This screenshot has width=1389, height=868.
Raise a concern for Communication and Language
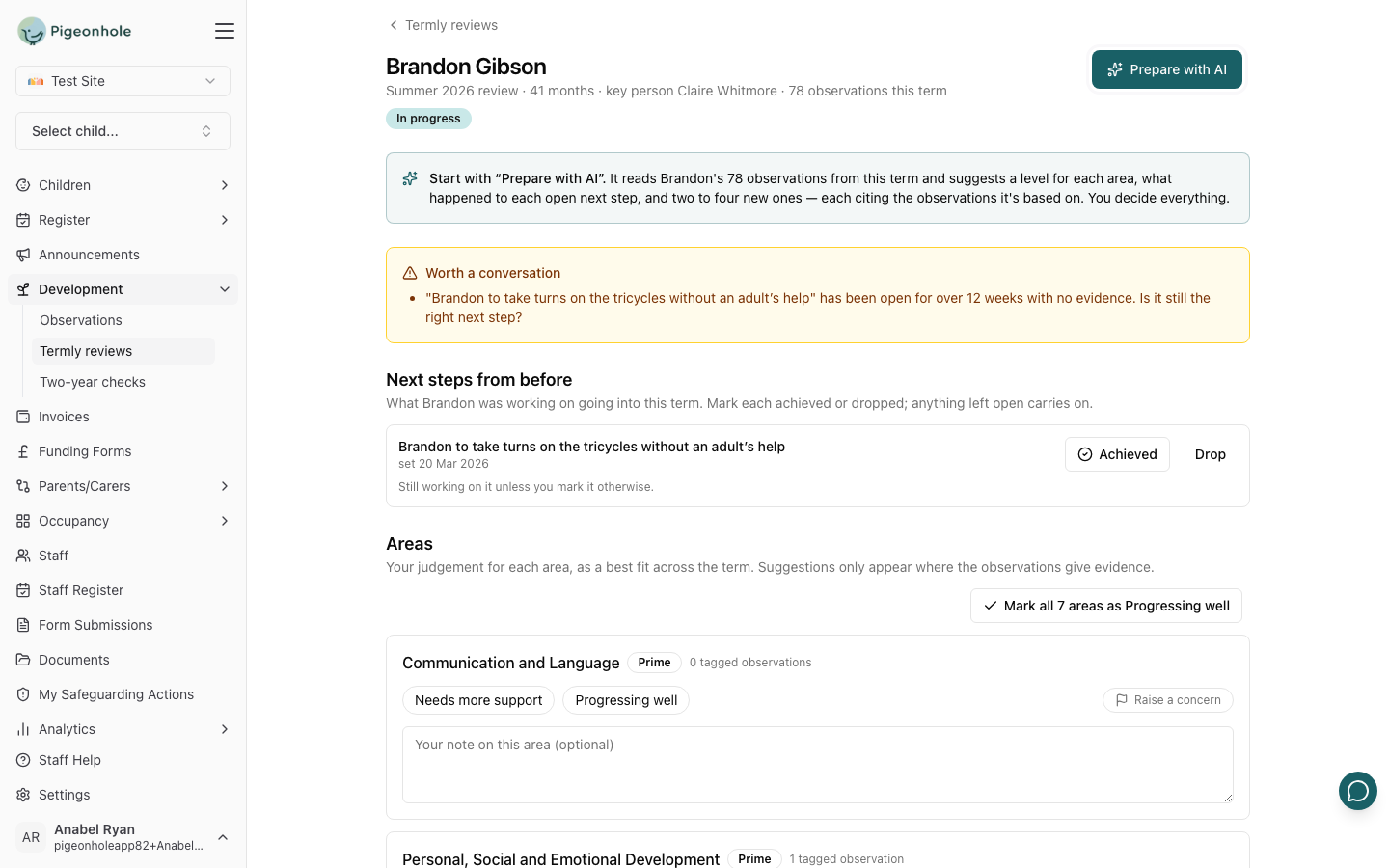[1168, 700]
